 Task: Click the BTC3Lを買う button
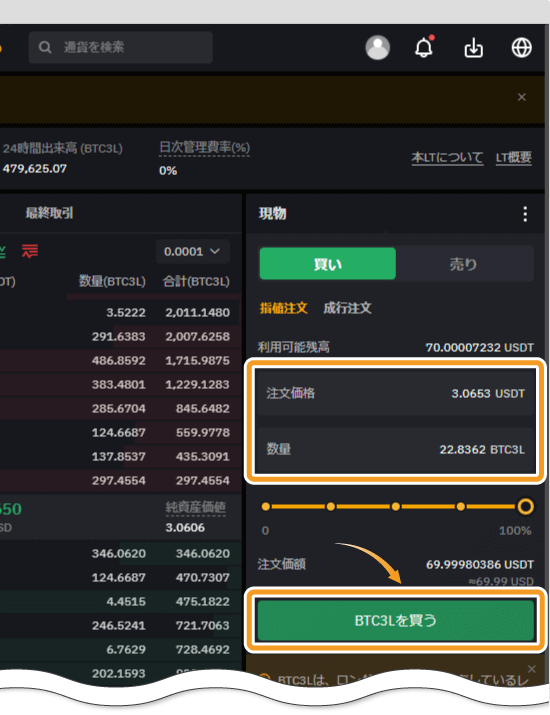point(395,620)
